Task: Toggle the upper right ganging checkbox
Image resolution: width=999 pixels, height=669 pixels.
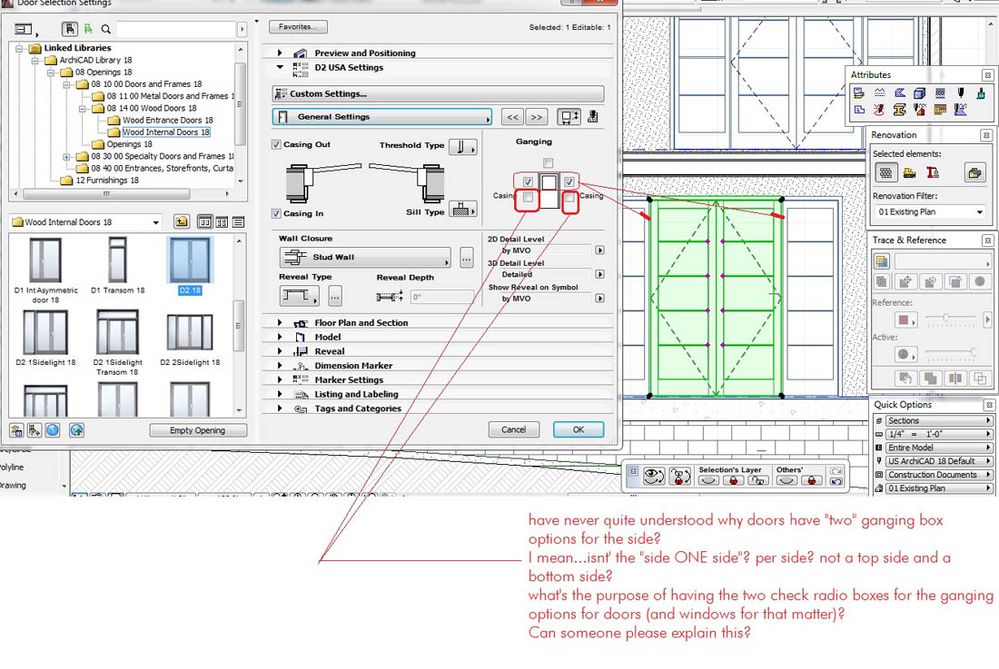Action: (569, 182)
